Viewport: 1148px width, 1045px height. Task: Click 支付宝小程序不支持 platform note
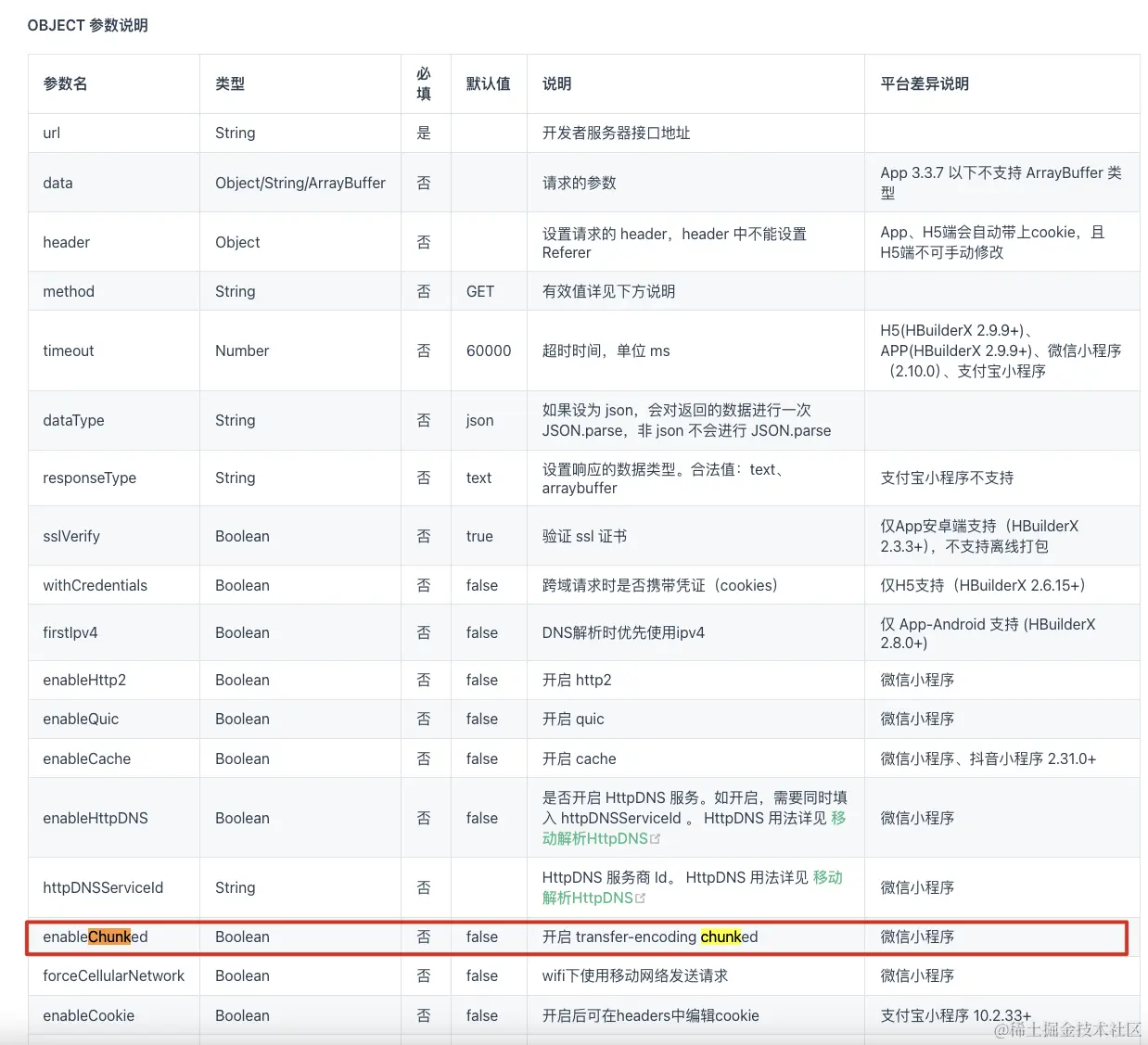tap(947, 478)
